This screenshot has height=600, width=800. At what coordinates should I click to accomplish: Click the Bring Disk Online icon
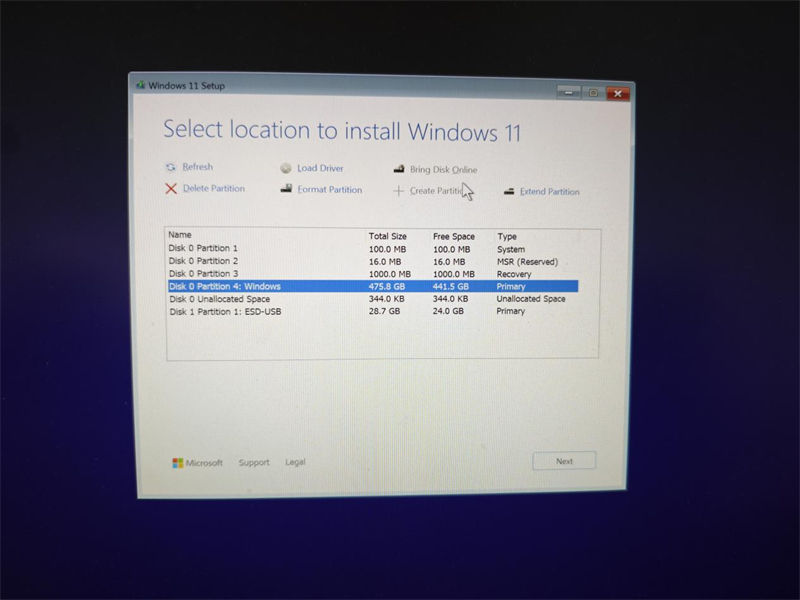tap(399, 169)
